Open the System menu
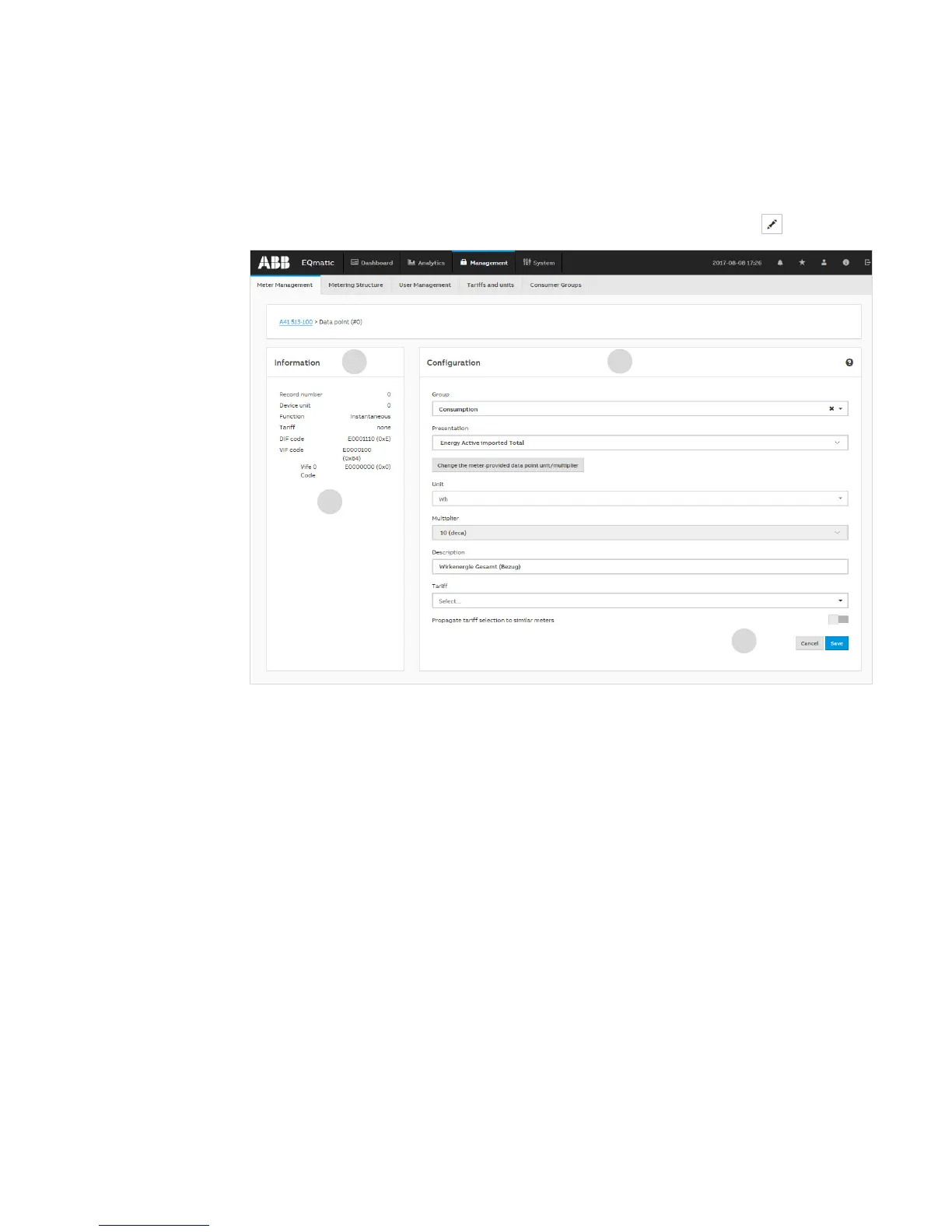This screenshot has height=1232, width=952. tap(538, 263)
